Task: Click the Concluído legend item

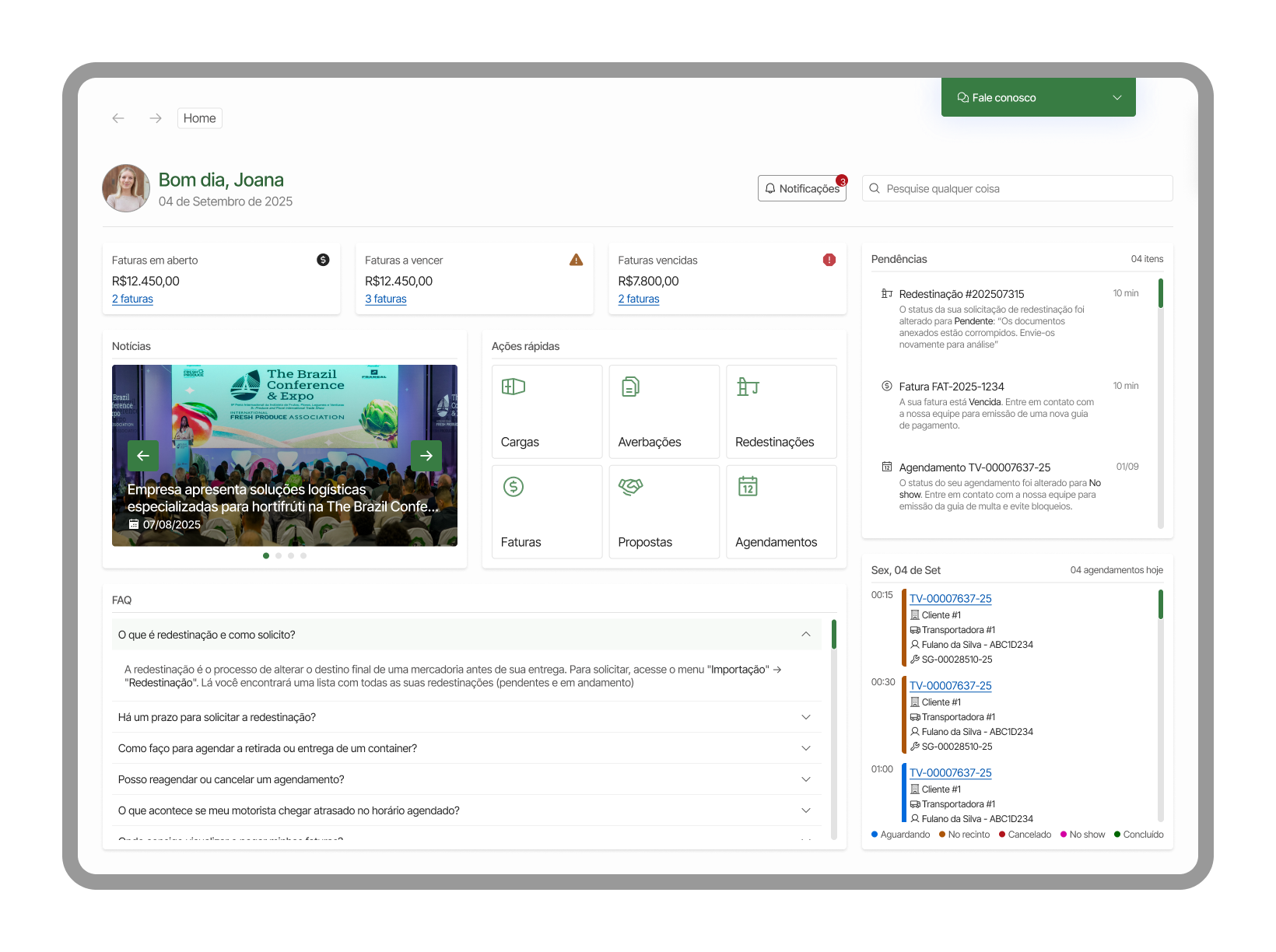Action: 1139,835
